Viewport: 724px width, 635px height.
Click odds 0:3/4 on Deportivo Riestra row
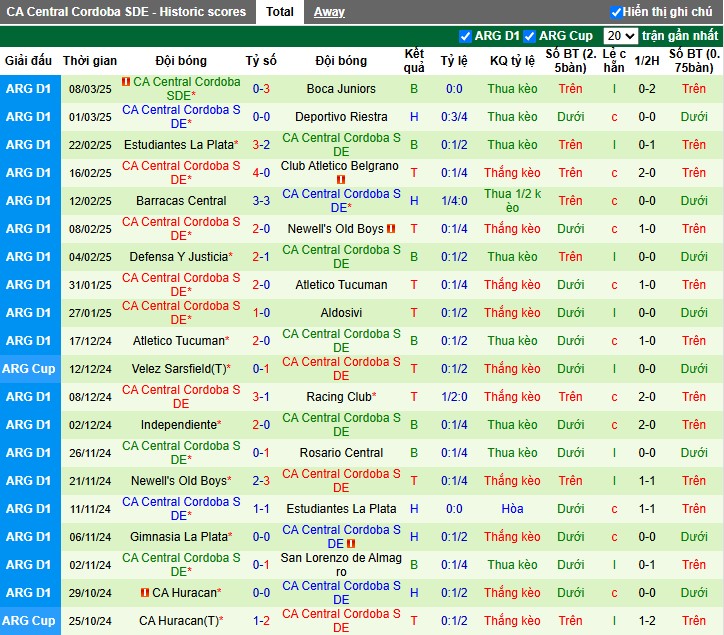coord(454,117)
